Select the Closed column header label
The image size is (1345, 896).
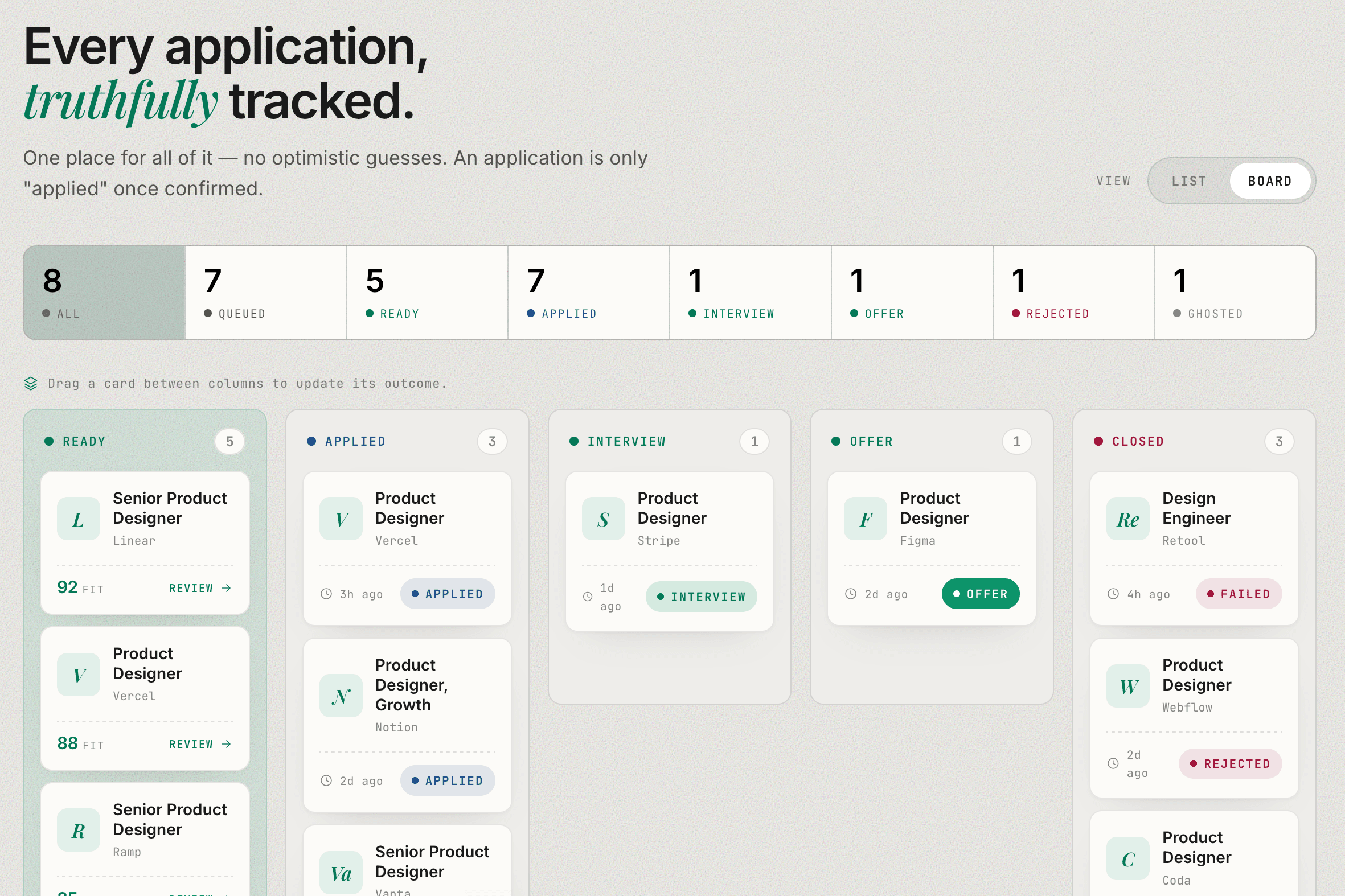coord(1138,441)
